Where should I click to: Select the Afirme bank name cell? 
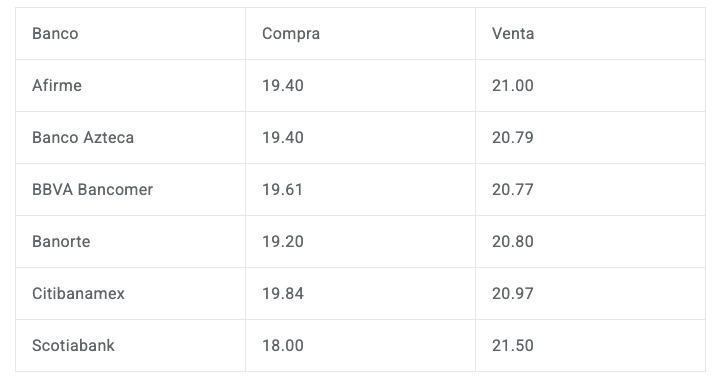(x=131, y=86)
